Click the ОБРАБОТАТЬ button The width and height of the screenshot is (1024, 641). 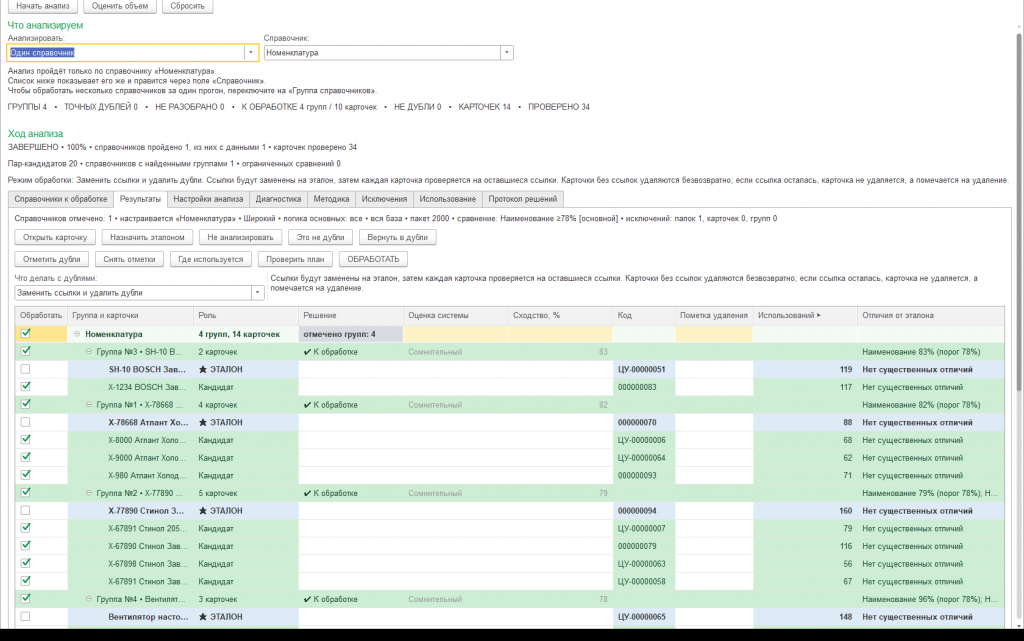(x=373, y=259)
